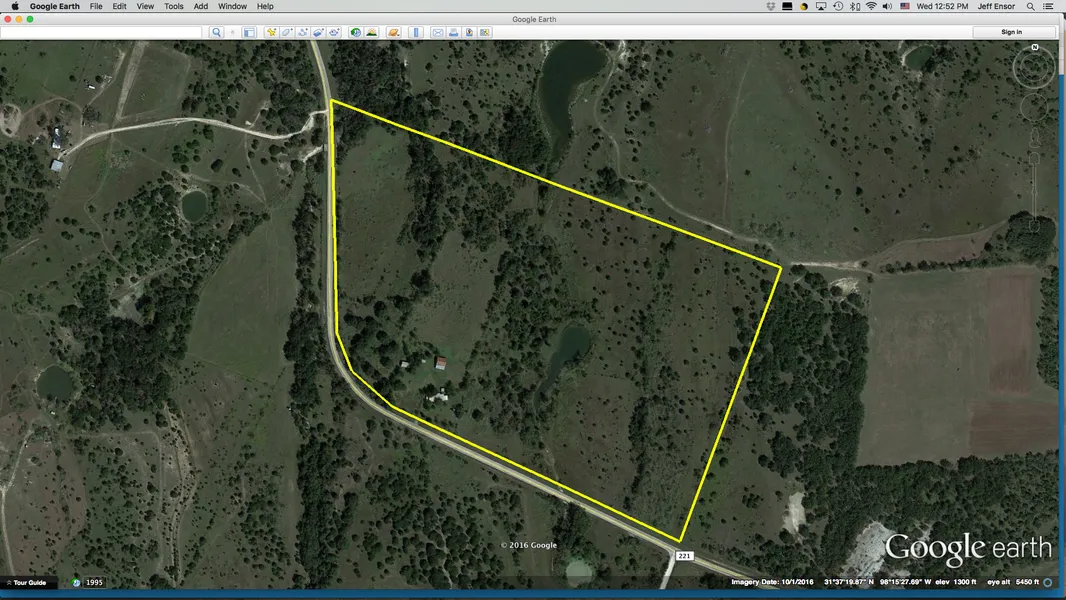Select the Add Path tool
This screenshot has width=1066, height=600.
[x=302, y=32]
